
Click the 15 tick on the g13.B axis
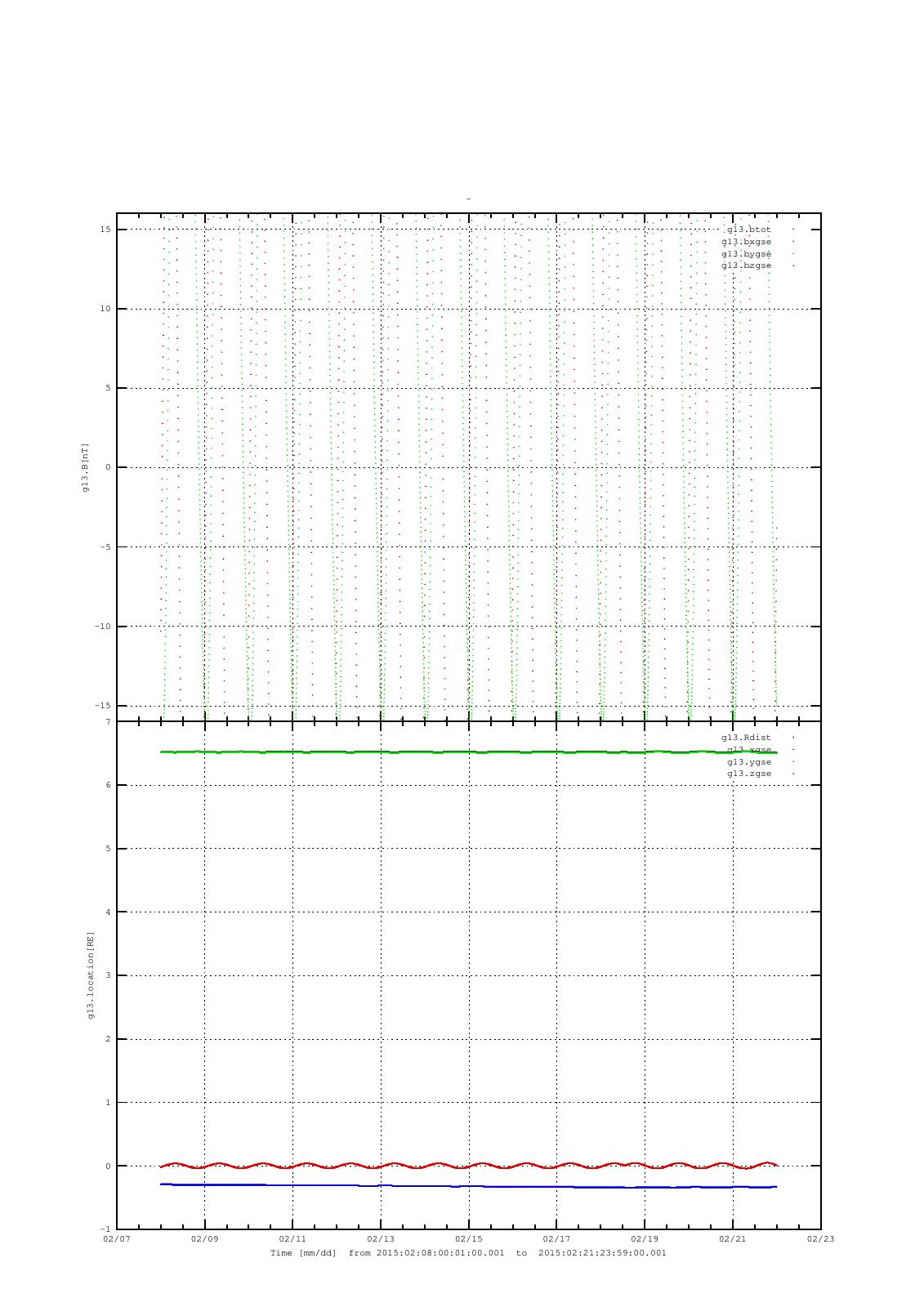[105, 230]
